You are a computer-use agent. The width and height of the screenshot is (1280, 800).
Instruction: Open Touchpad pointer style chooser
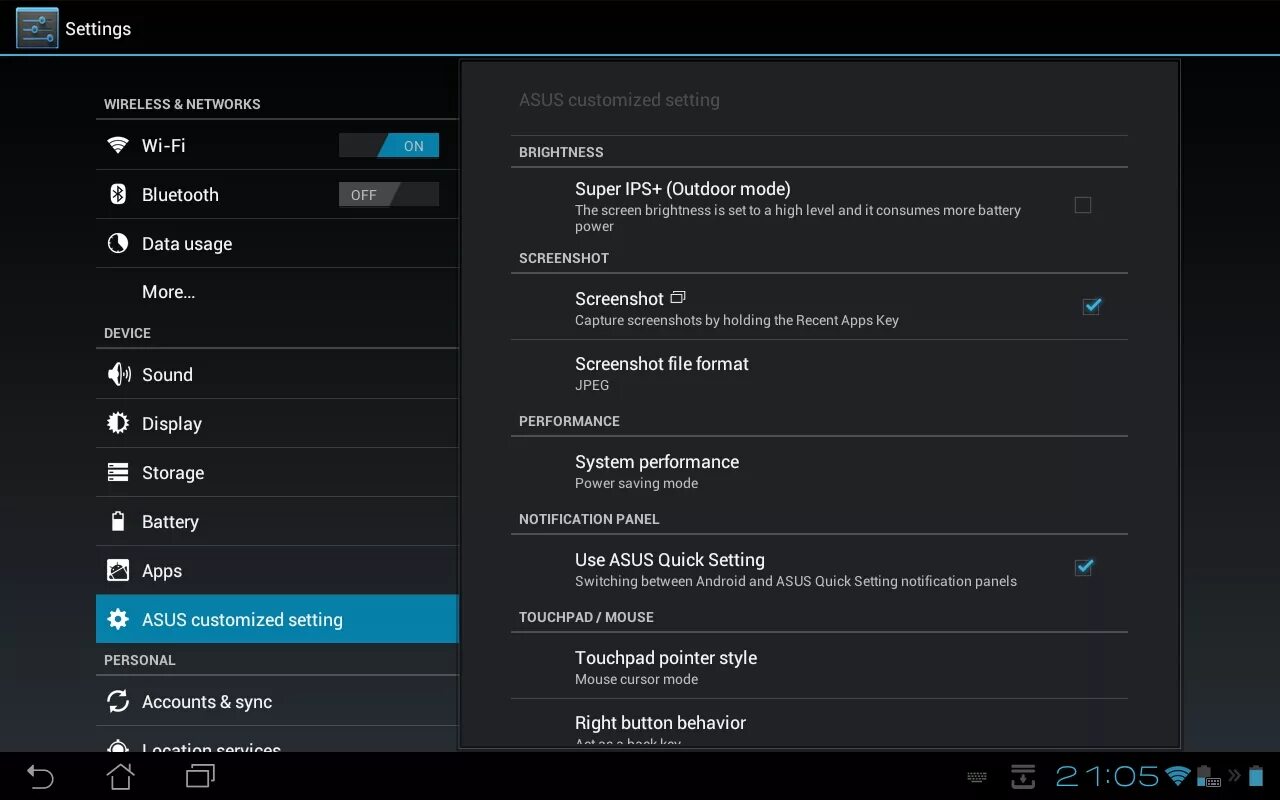tap(819, 667)
